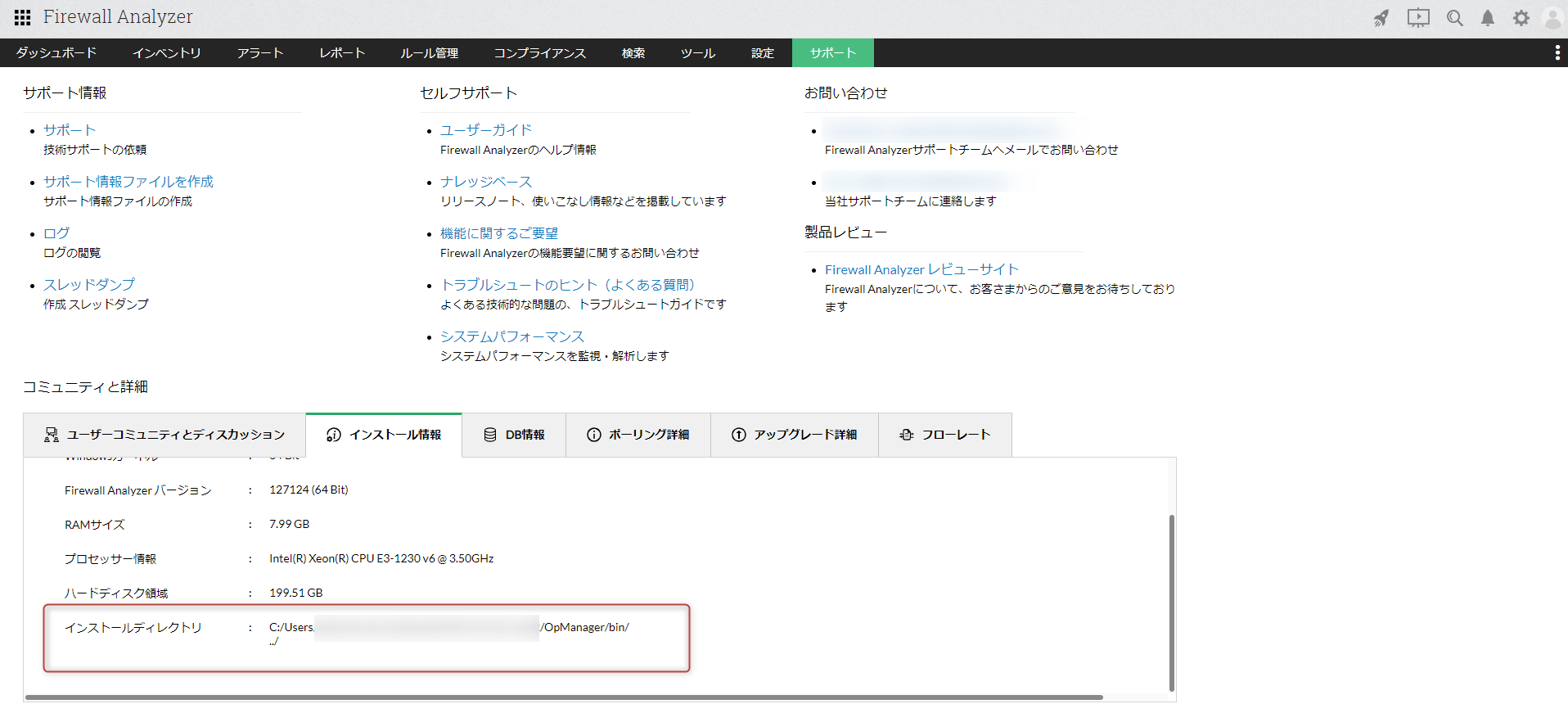Viewport: 1568px width, 704px height.
Task: Click the vertical scrollbar in install info
Action: pos(1171,603)
